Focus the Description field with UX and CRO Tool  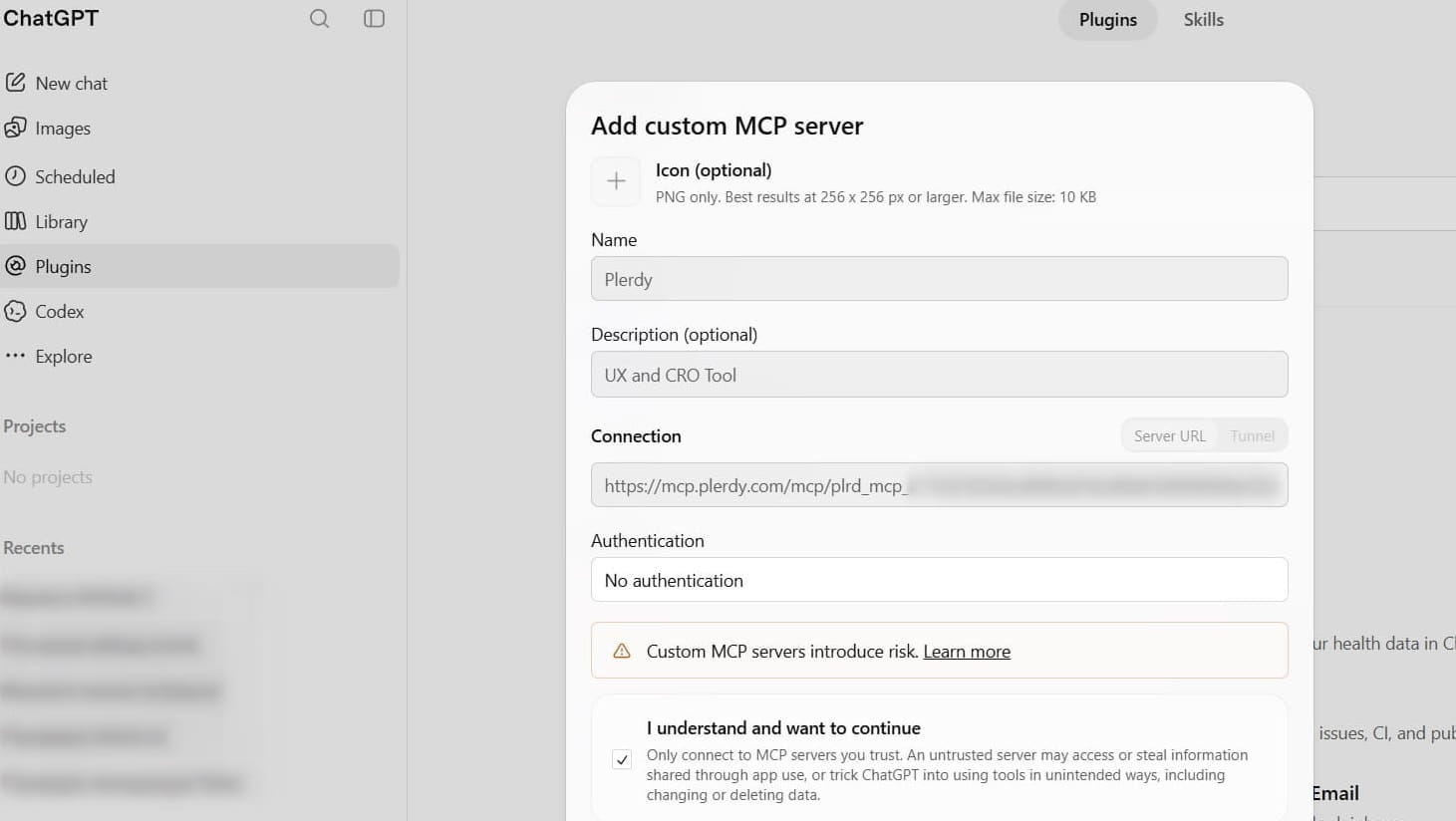939,375
